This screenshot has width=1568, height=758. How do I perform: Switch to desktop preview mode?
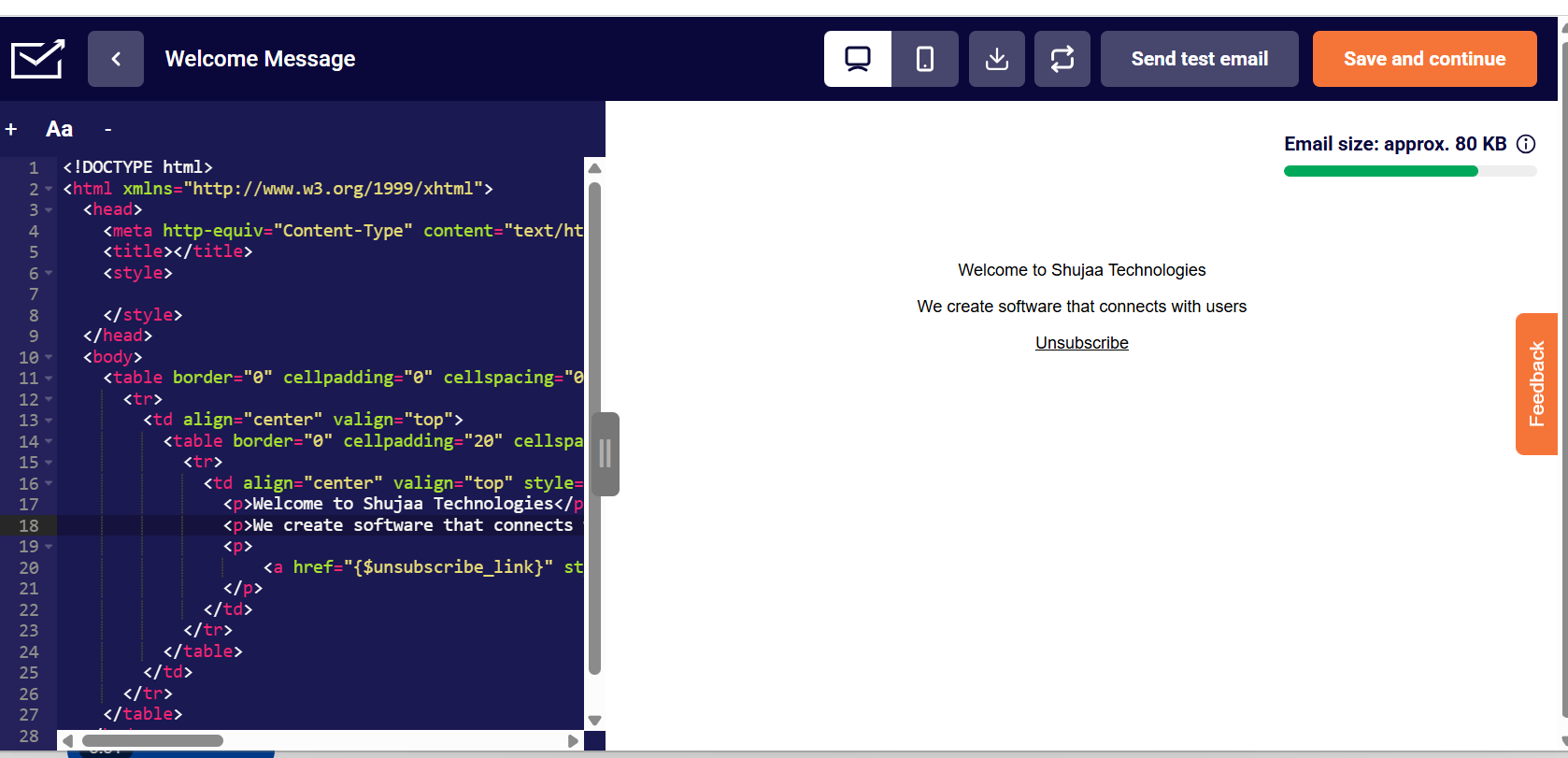858,59
